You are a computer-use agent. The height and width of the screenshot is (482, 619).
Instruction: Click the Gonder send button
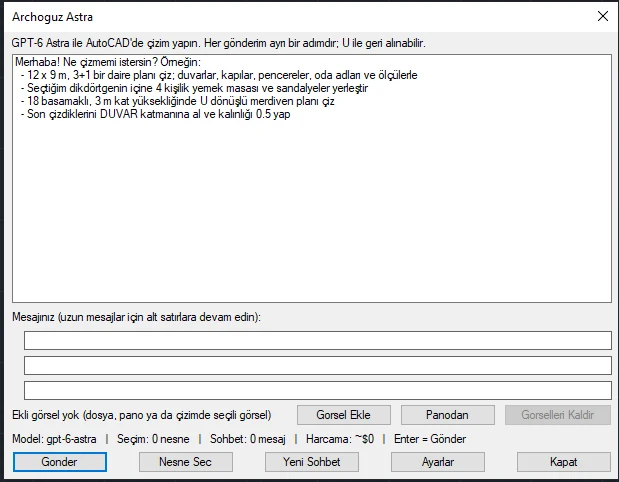click(60, 462)
